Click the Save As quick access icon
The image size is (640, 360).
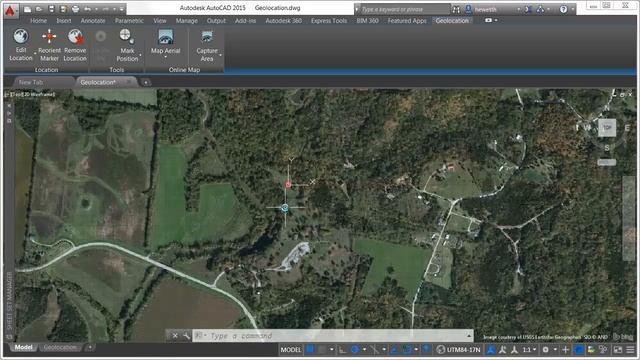click(x=63, y=9)
